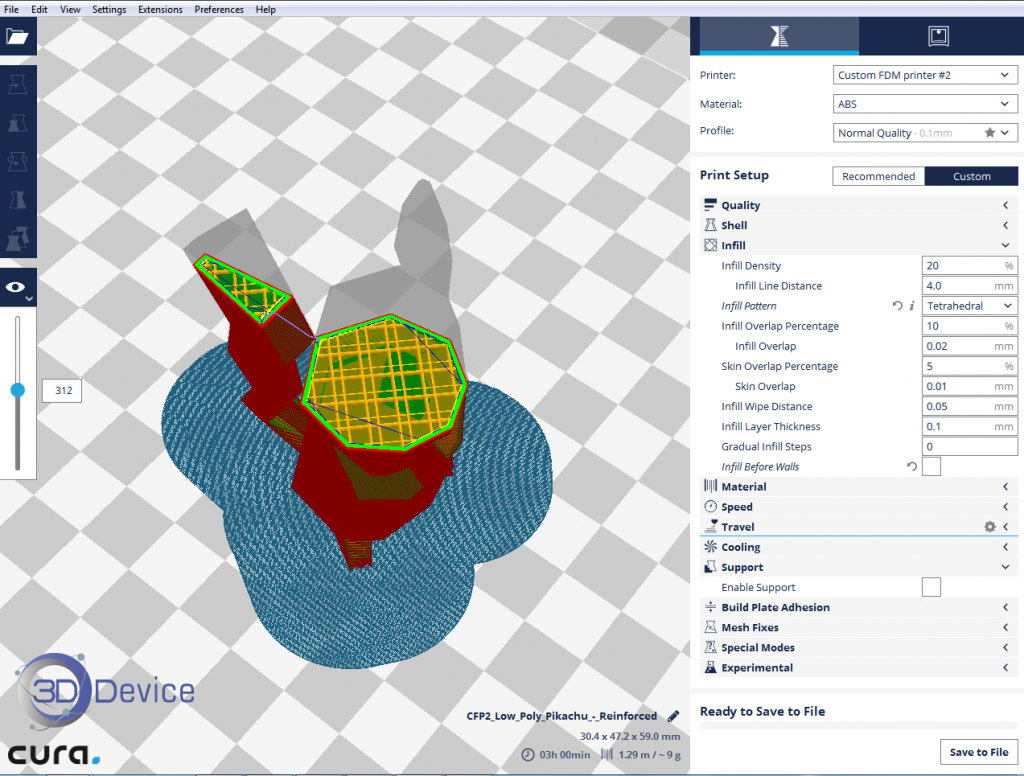Expand the Special Modes section
This screenshot has width=1024, height=776.
859,648
